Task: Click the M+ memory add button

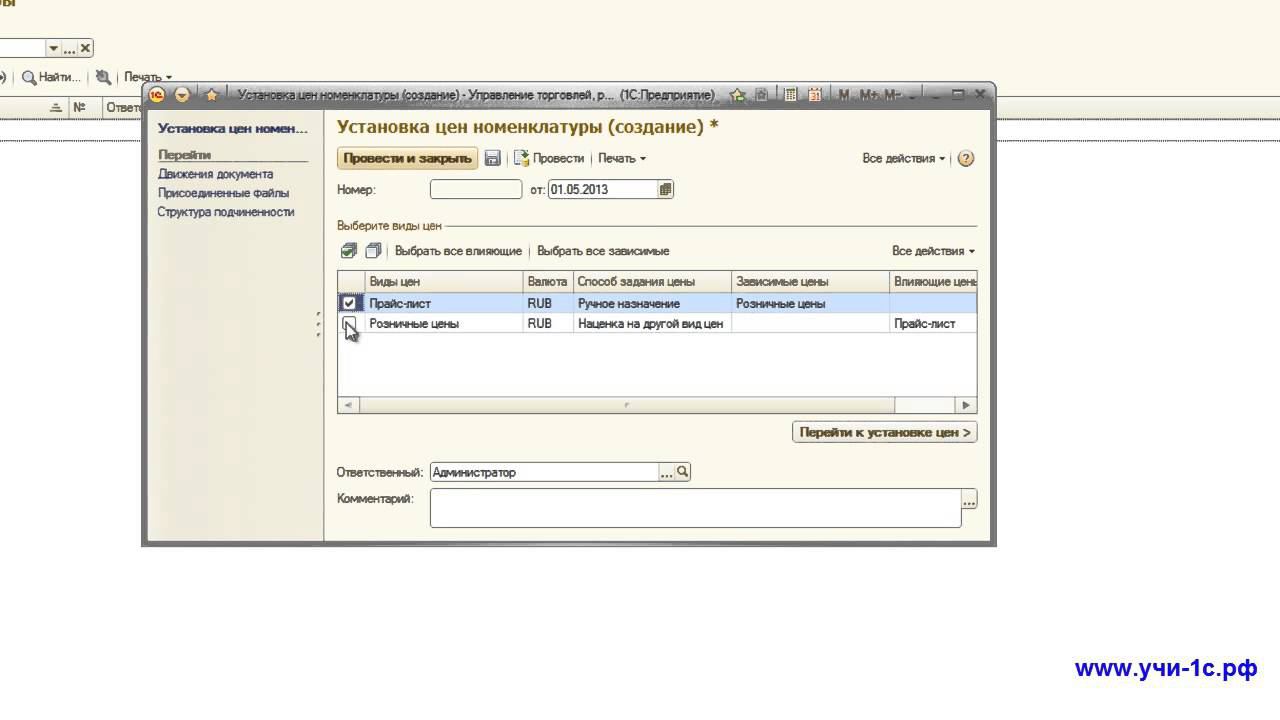Action: (867, 95)
